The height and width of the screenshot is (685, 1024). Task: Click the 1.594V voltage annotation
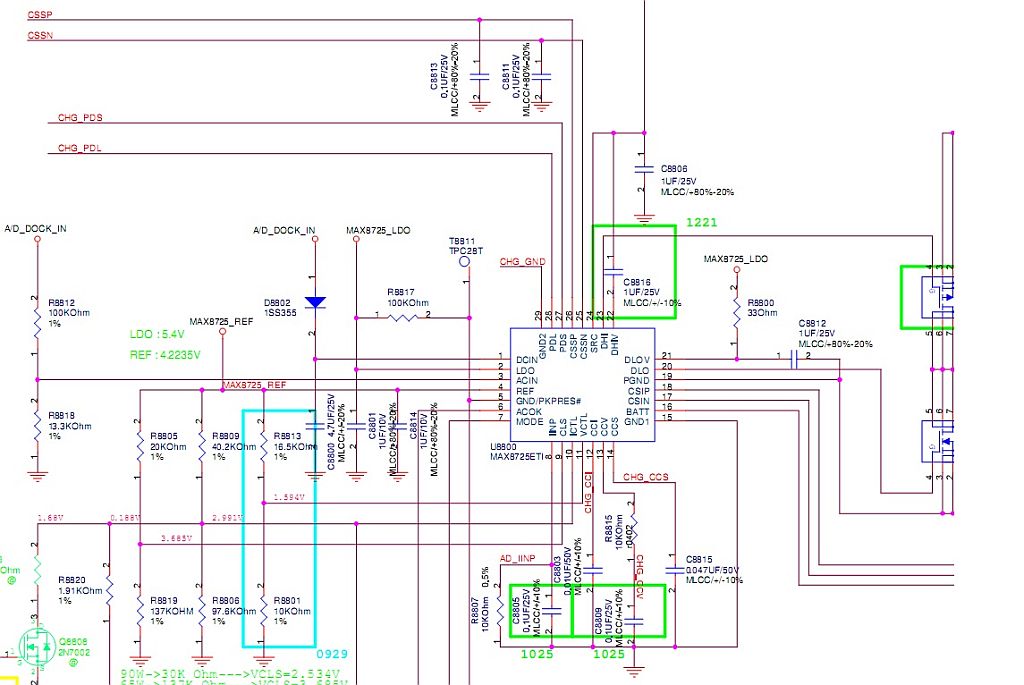click(x=289, y=497)
